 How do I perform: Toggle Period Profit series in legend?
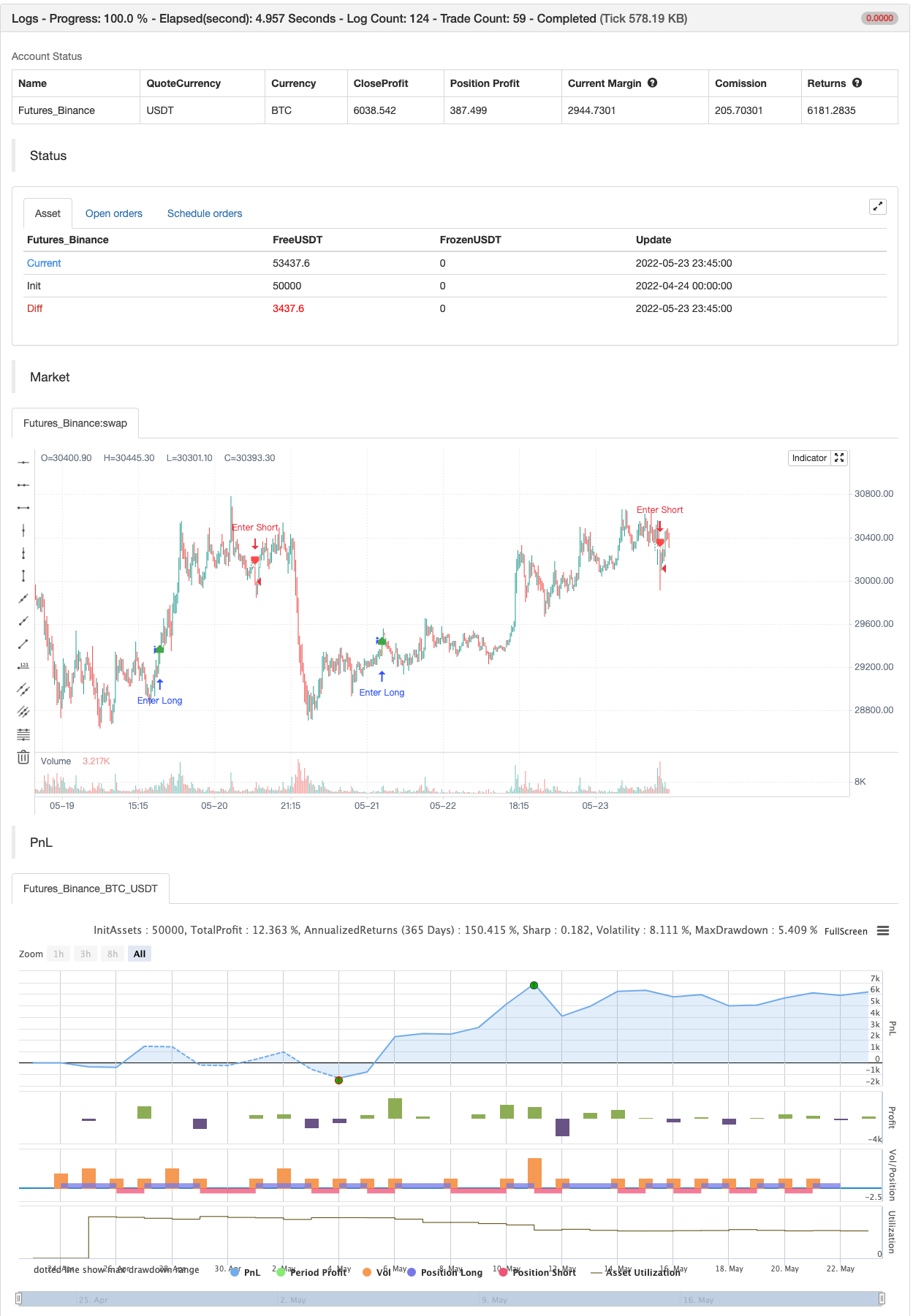312,1272
